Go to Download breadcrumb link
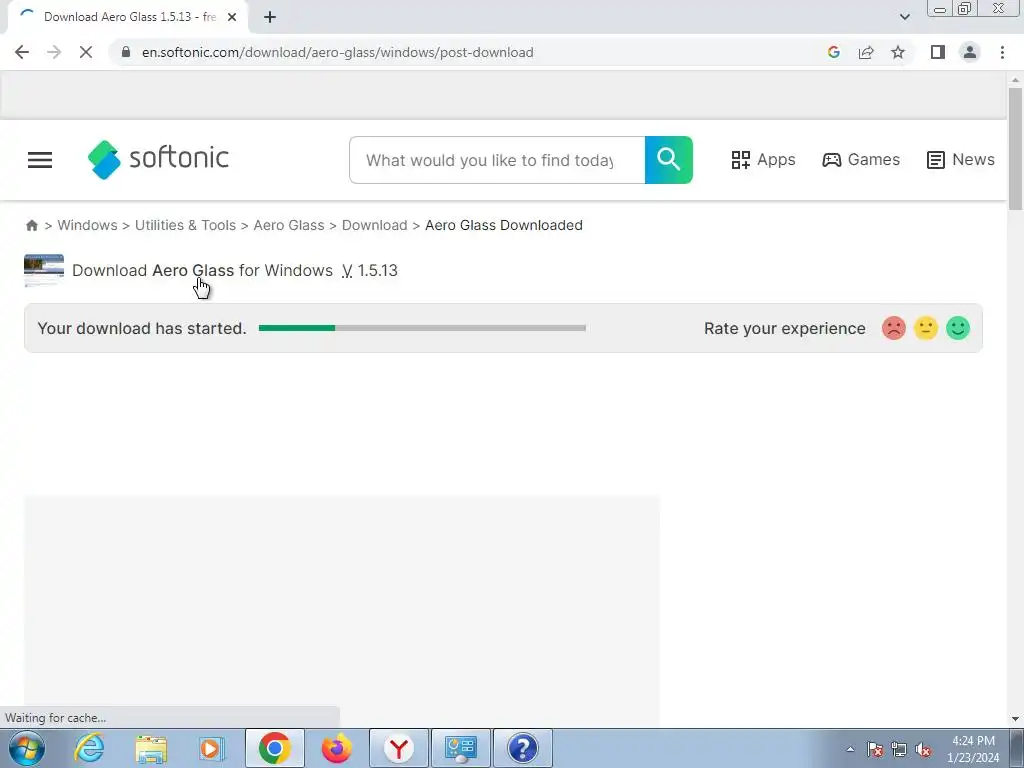Screen dimensions: 1024x768 (374, 225)
